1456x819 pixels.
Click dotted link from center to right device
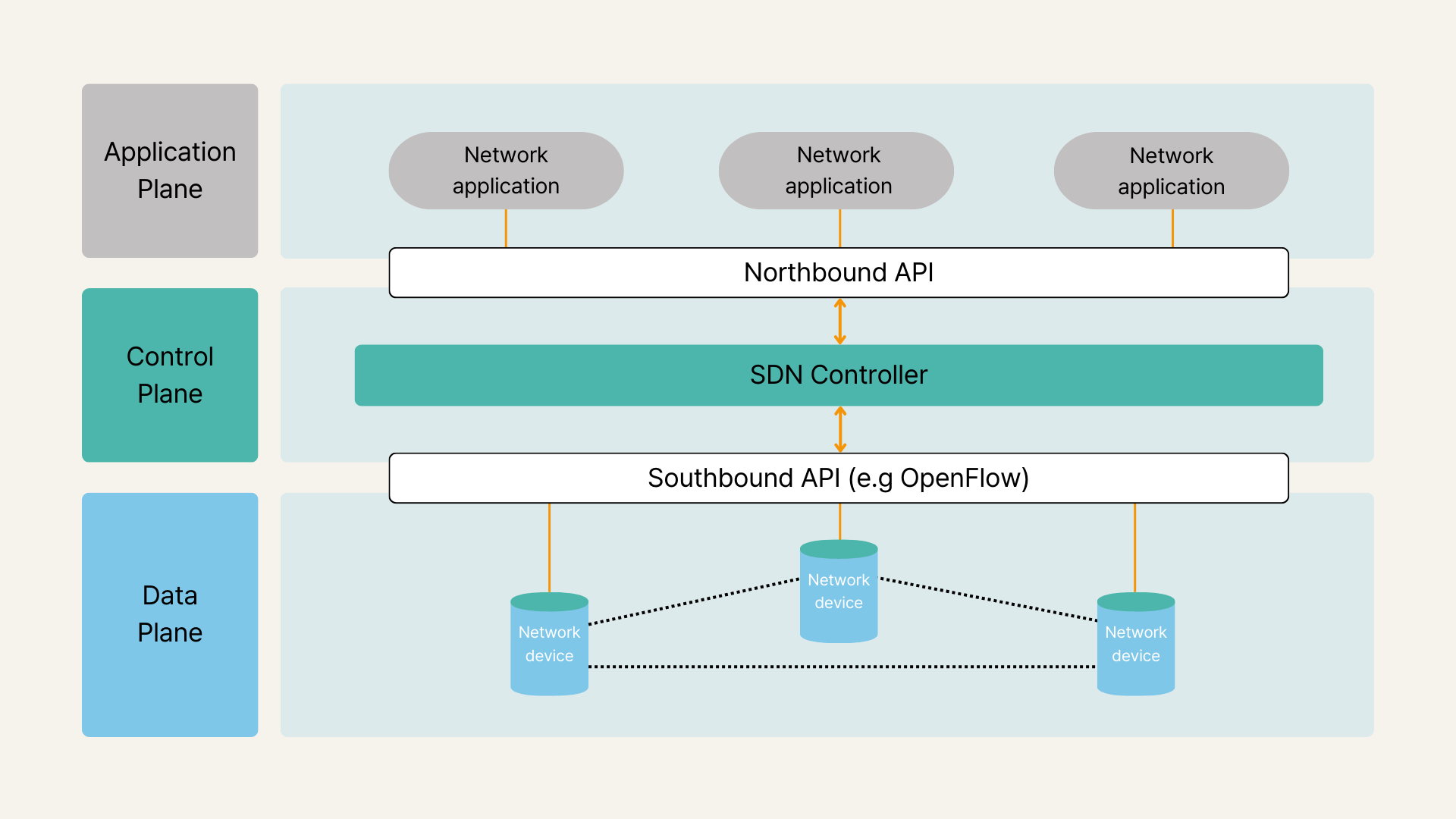coord(988,600)
